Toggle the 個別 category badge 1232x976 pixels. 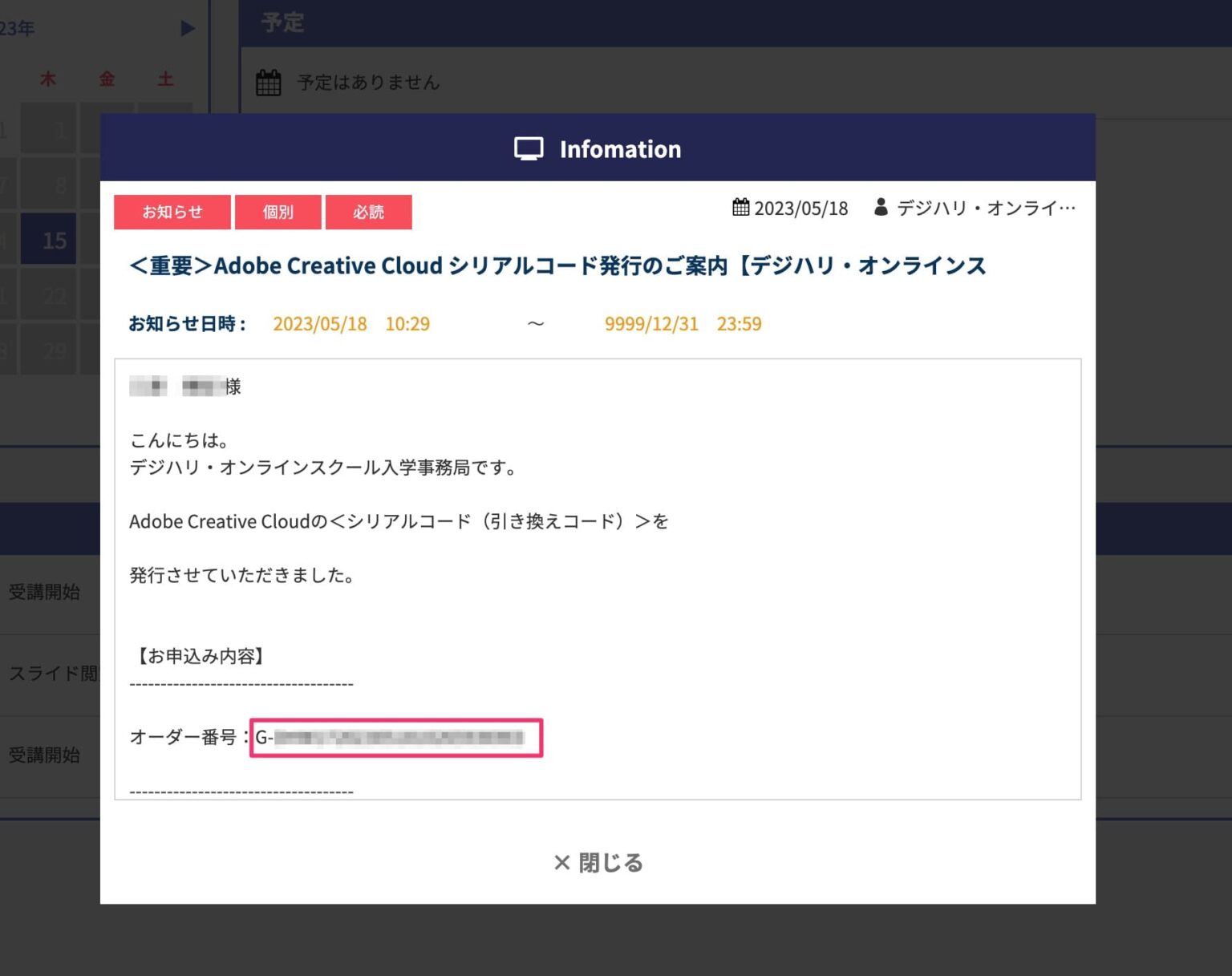[x=278, y=212]
